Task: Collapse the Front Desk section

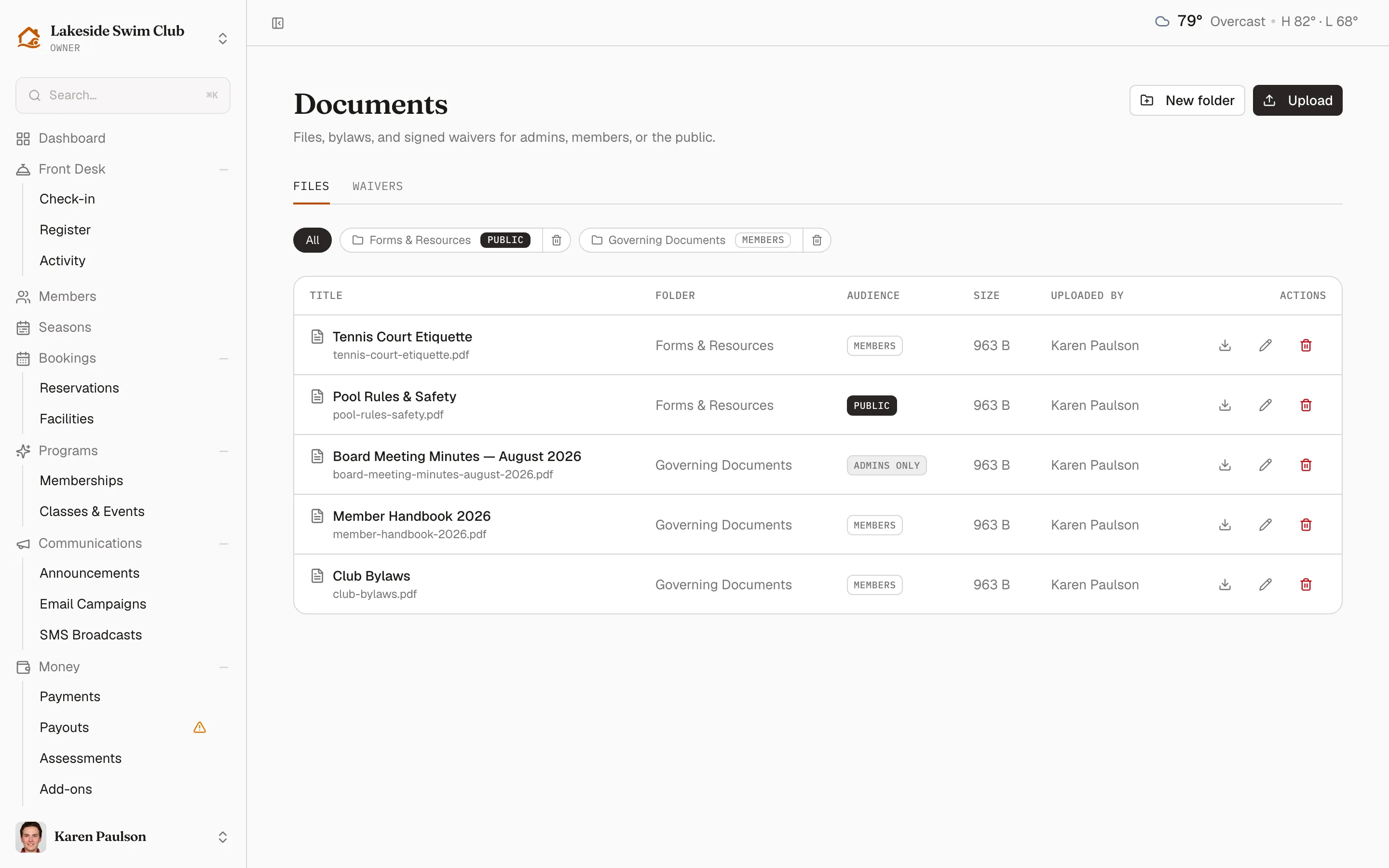Action: click(x=224, y=169)
